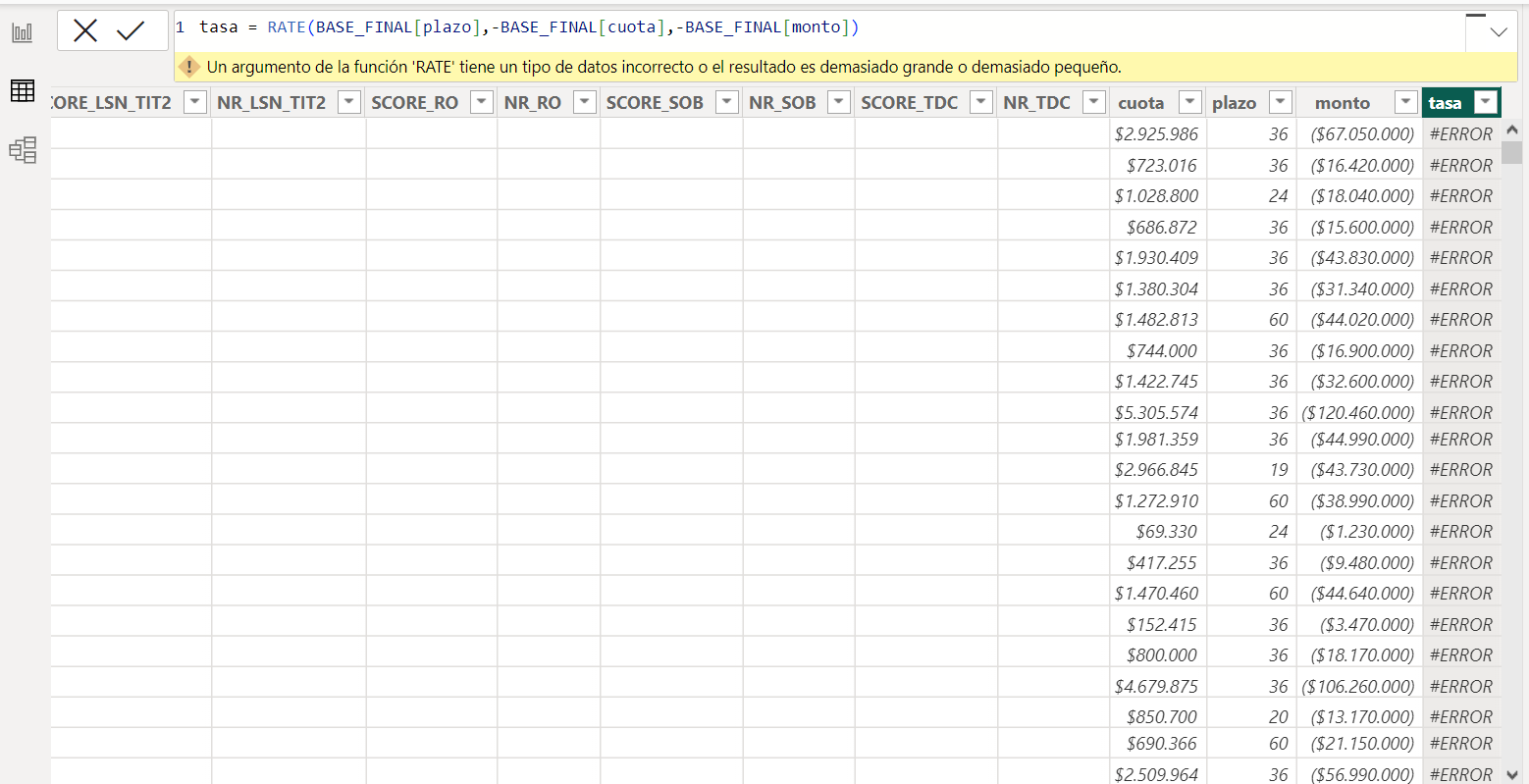Open the Report view from sidebar
This screenshot has width=1529, height=784.
(x=22, y=32)
